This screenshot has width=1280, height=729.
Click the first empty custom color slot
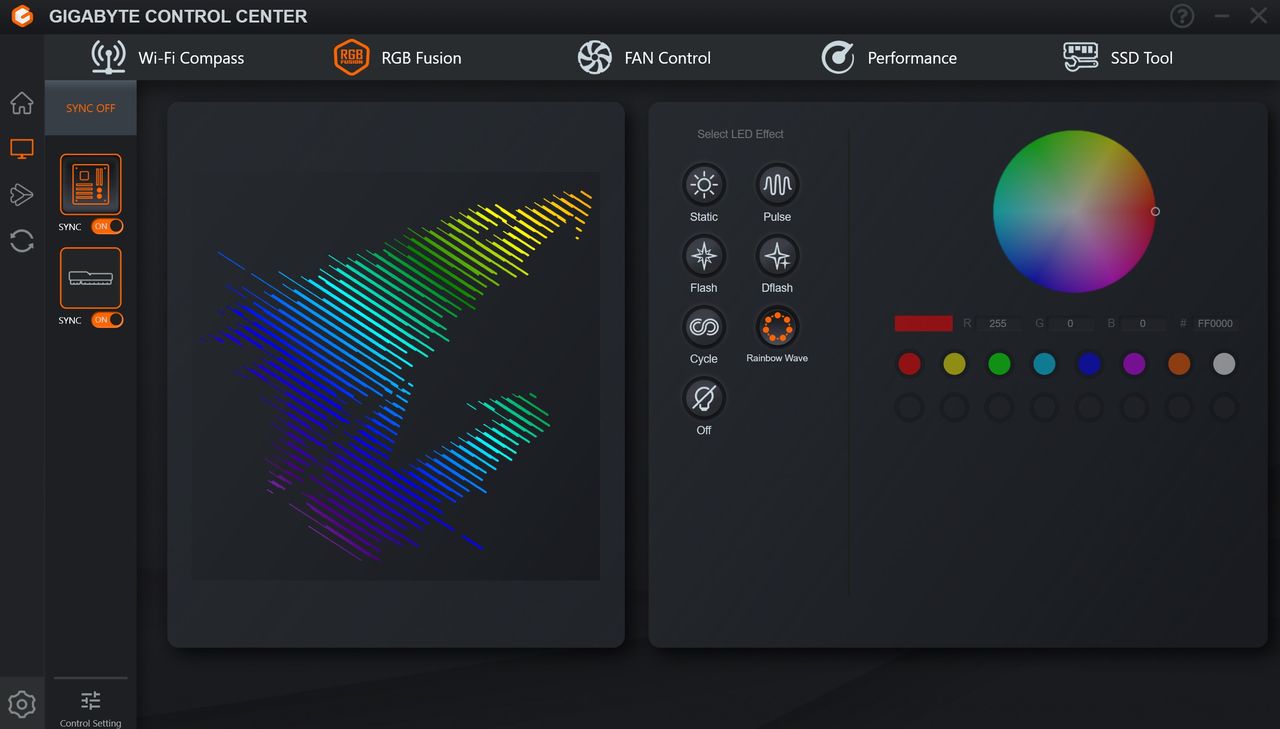[909, 407]
